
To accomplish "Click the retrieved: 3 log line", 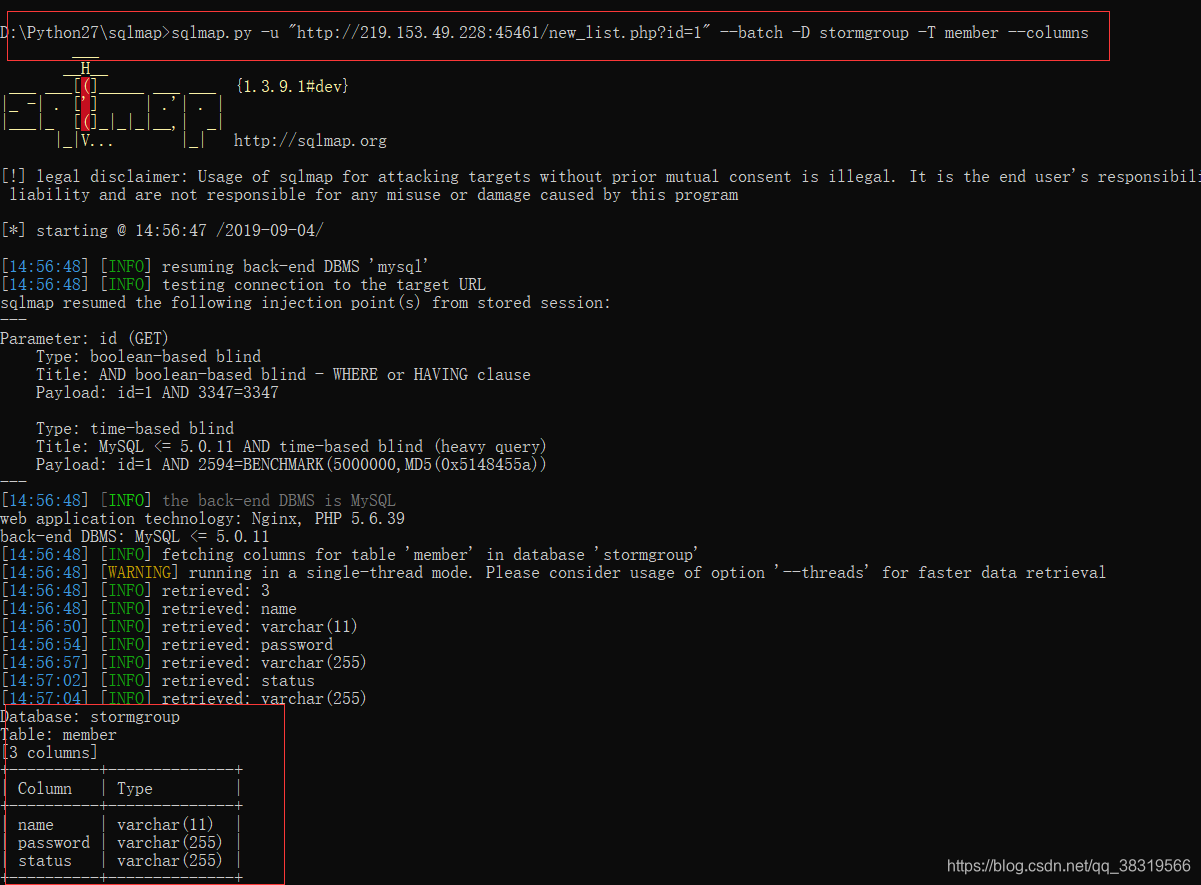I will [135, 591].
